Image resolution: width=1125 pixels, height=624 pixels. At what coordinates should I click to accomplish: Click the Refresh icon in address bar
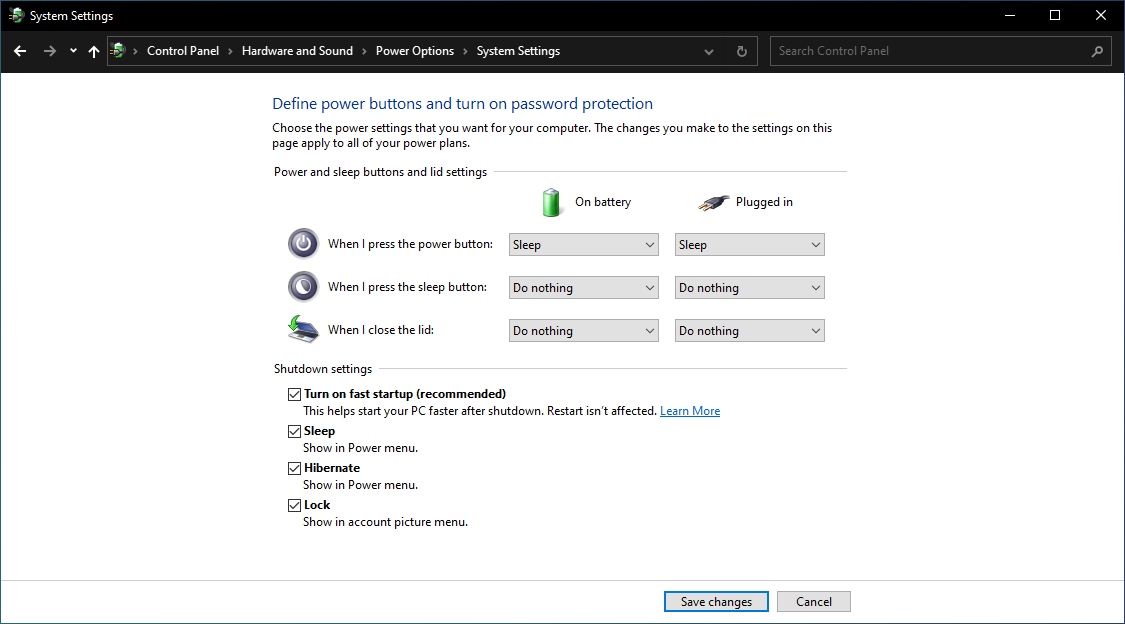741,51
